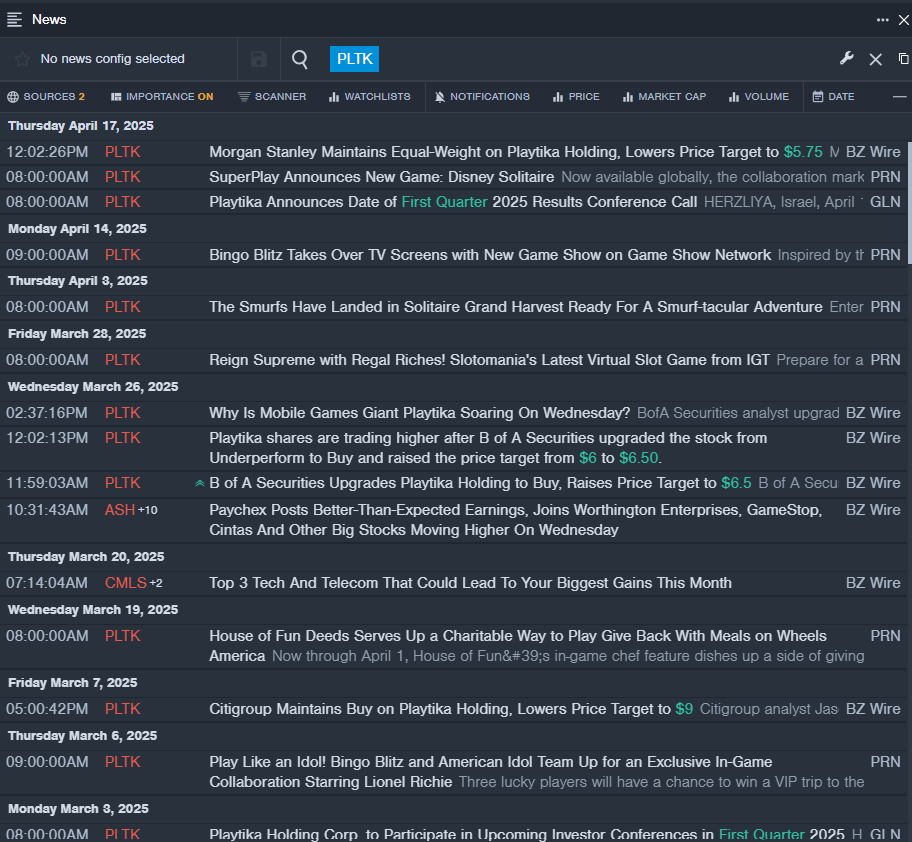This screenshot has width=912, height=842.
Task: Expand the +2 tickers next to CMLS
Action: click(156, 583)
